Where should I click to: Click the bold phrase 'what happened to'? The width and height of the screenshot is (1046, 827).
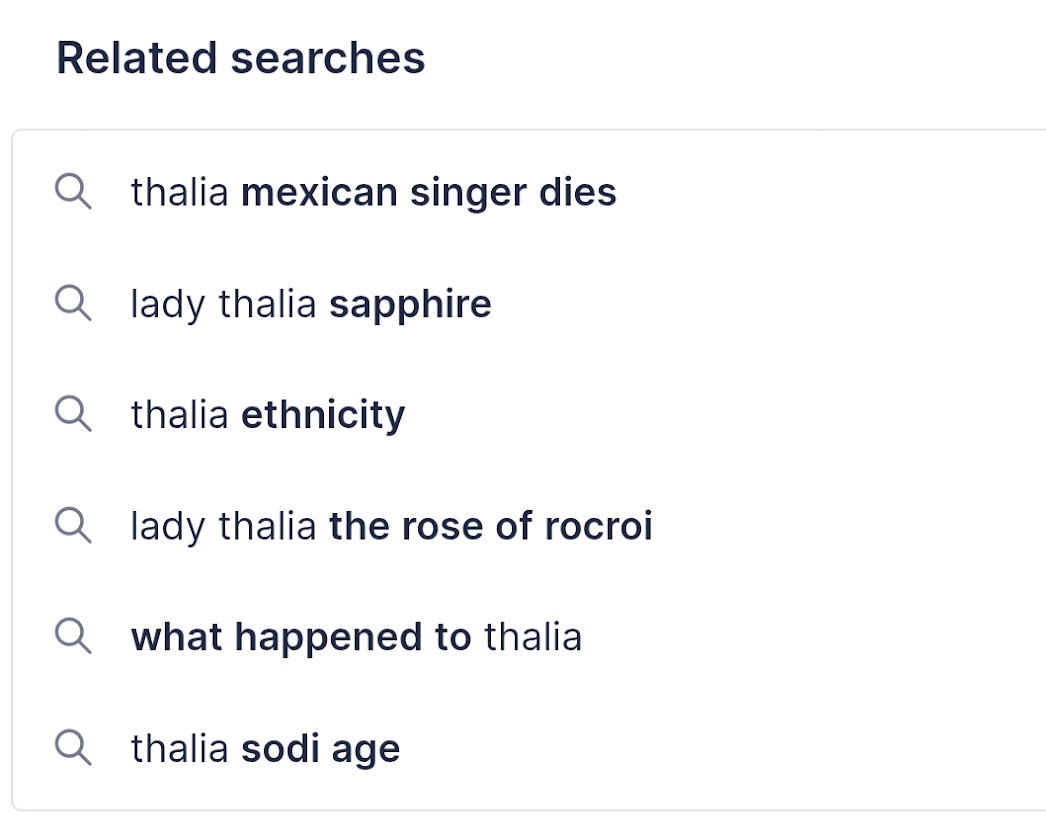click(x=301, y=637)
